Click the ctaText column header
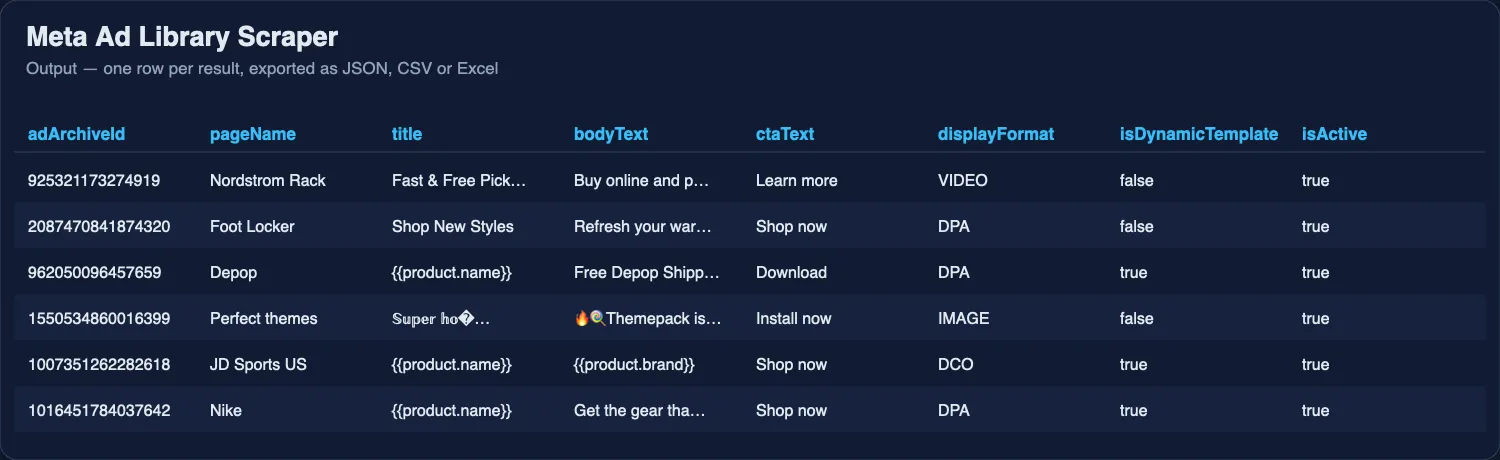1500x460 pixels. (785, 134)
